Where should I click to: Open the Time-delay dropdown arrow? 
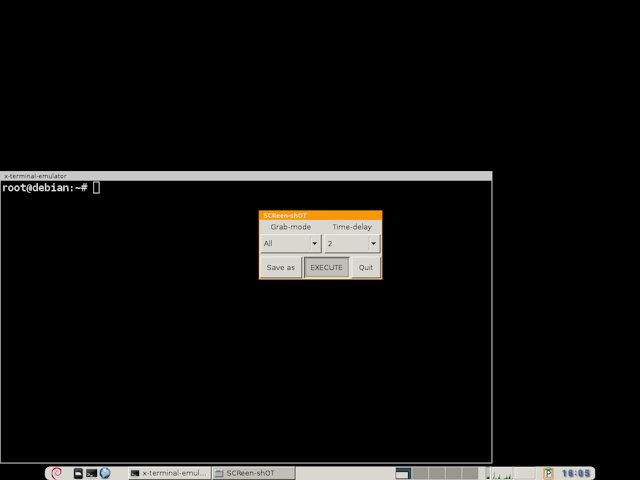(x=373, y=244)
